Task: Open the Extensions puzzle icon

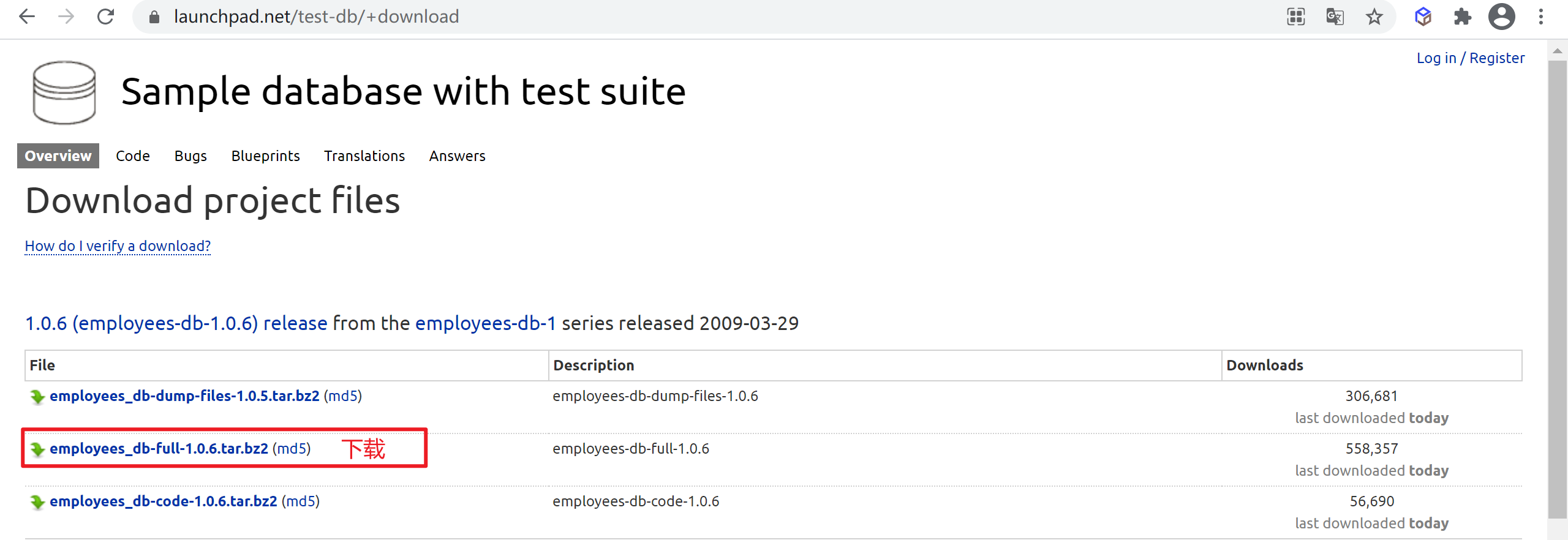Action: coord(1462,17)
